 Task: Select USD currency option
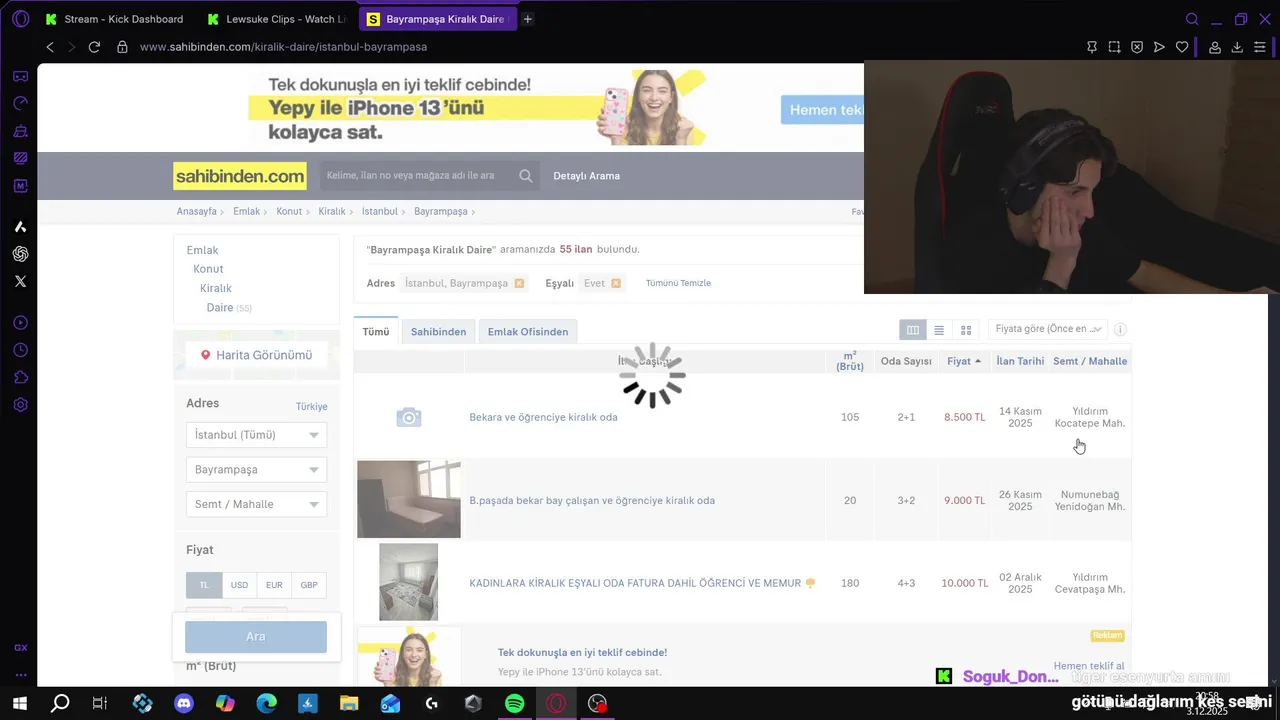coord(239,585)
